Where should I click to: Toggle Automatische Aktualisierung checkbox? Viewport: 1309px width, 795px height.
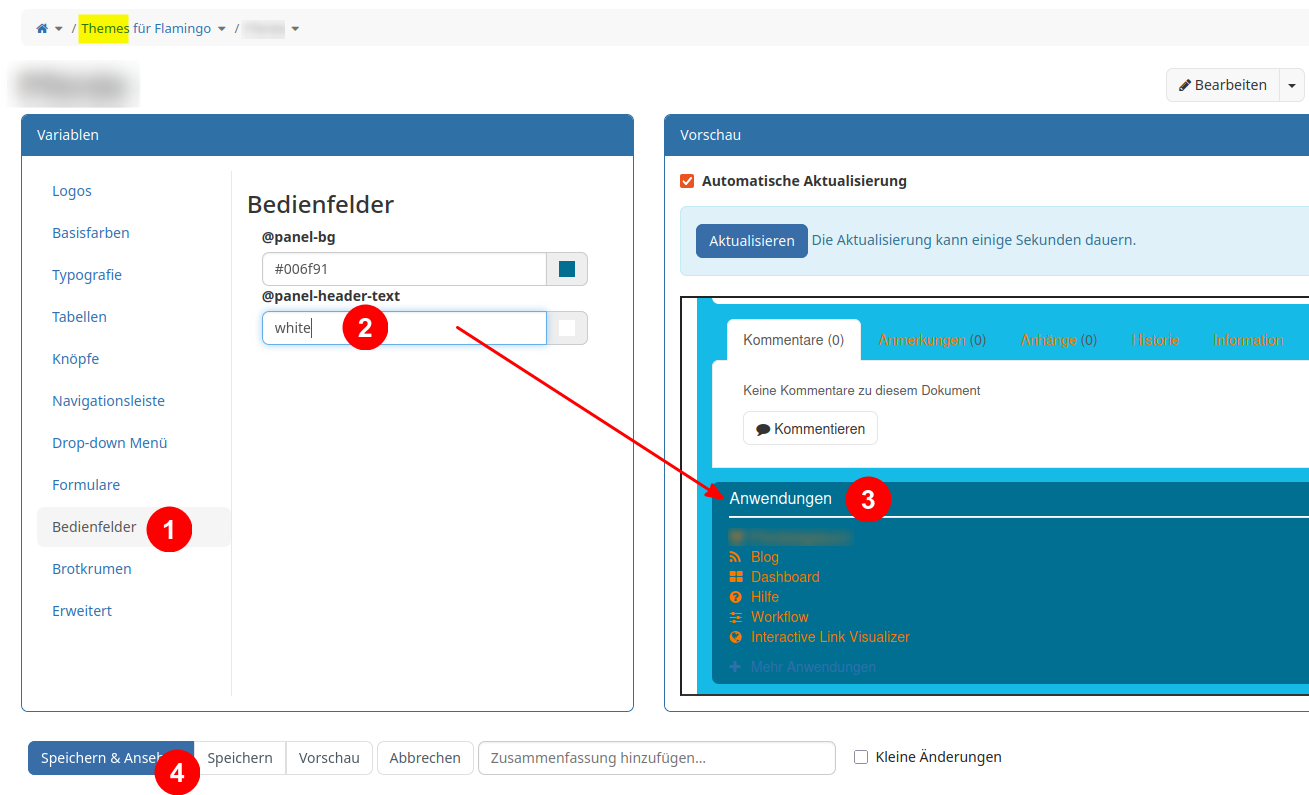click(687, 181)
